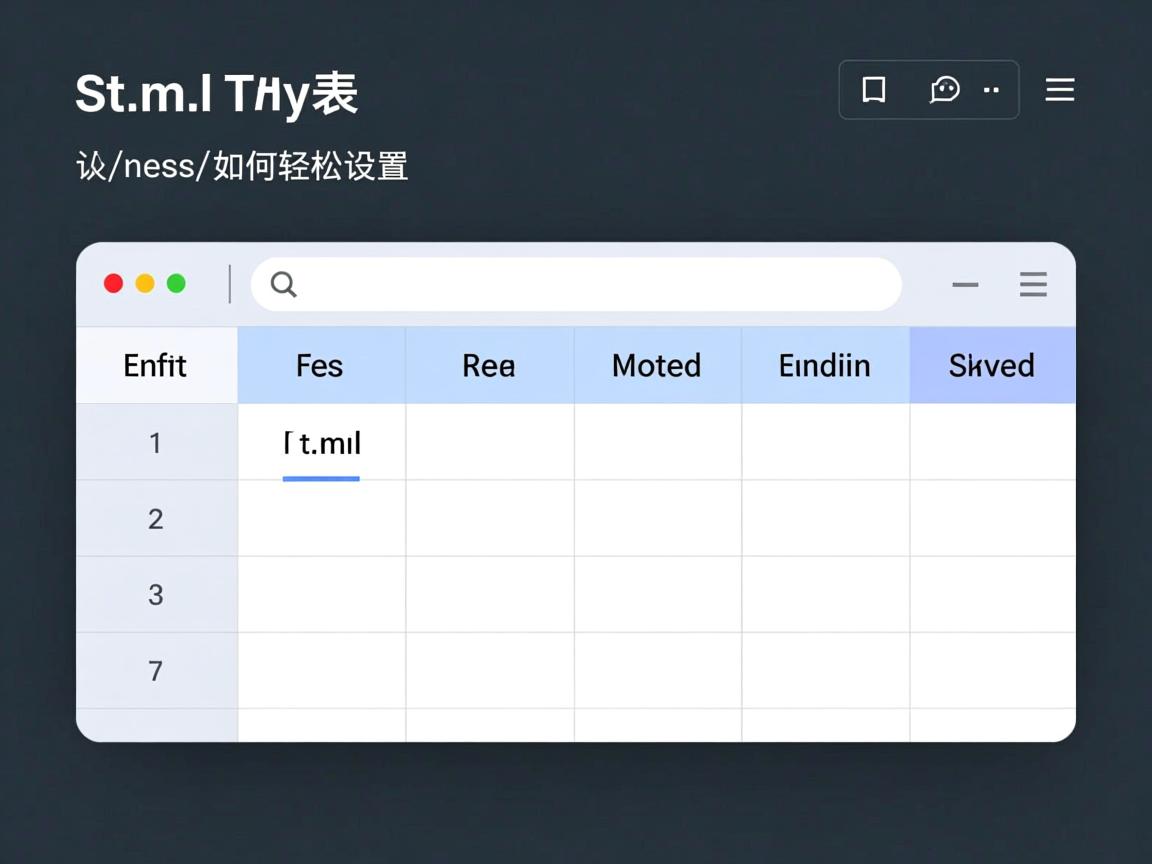
Task: Select the Fes column header
Action: coord(320,365)
